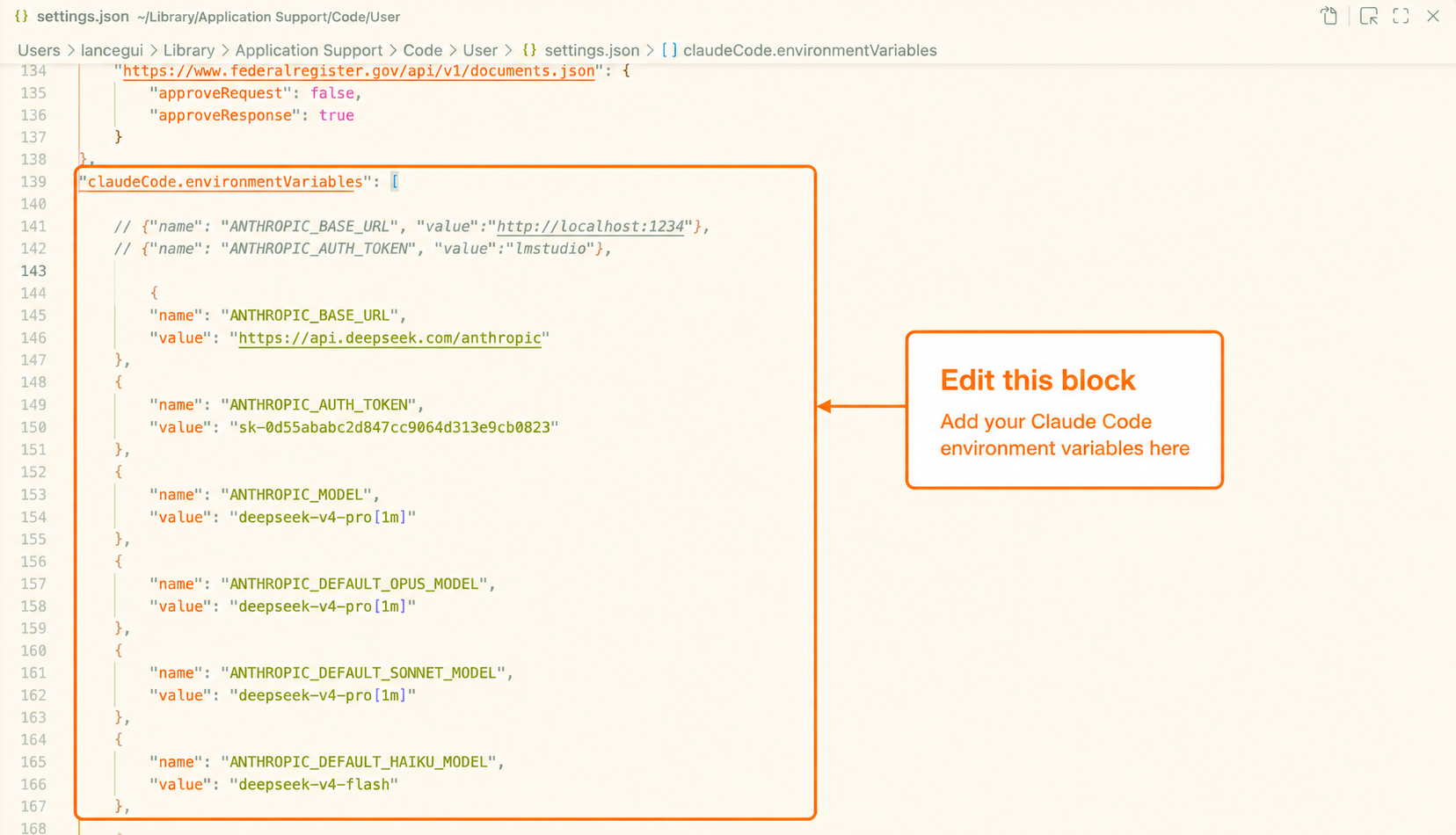1456x835 pixels.
Task: Select line number 150 in the gutter
Action: 33,427
